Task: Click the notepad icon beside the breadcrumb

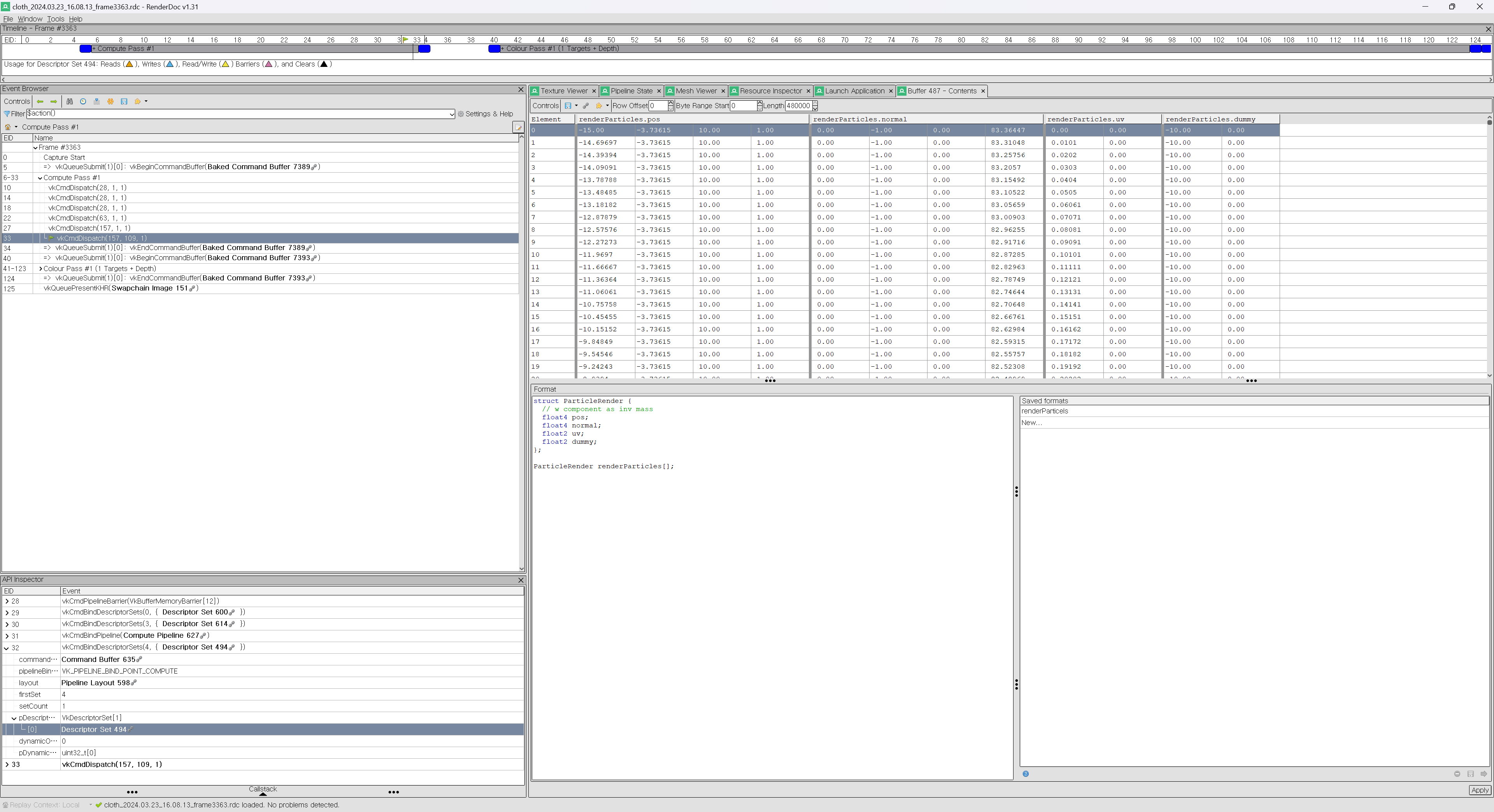Action: coord(518,127)
